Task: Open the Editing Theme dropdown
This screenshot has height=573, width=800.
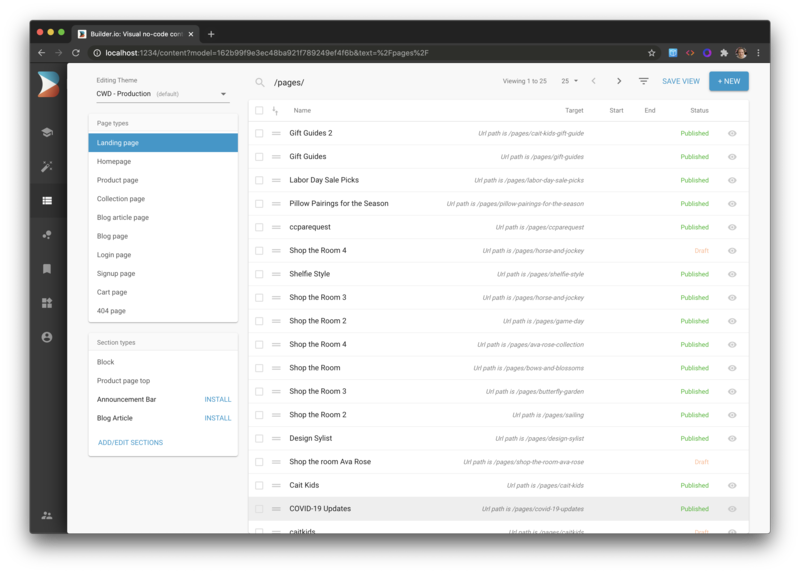Action: (163, 94)
